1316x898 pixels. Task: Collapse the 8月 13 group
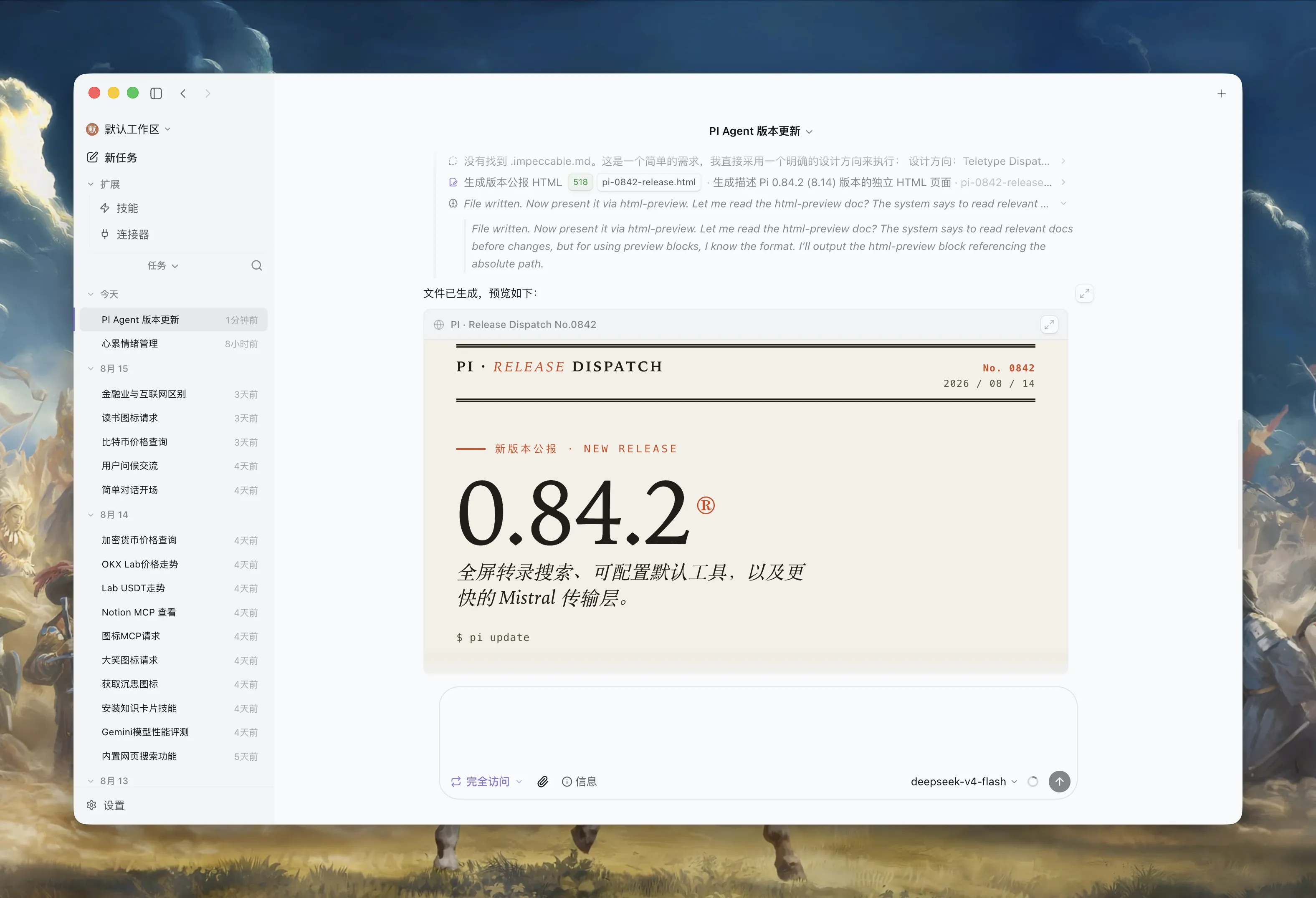tap(91, 781)
